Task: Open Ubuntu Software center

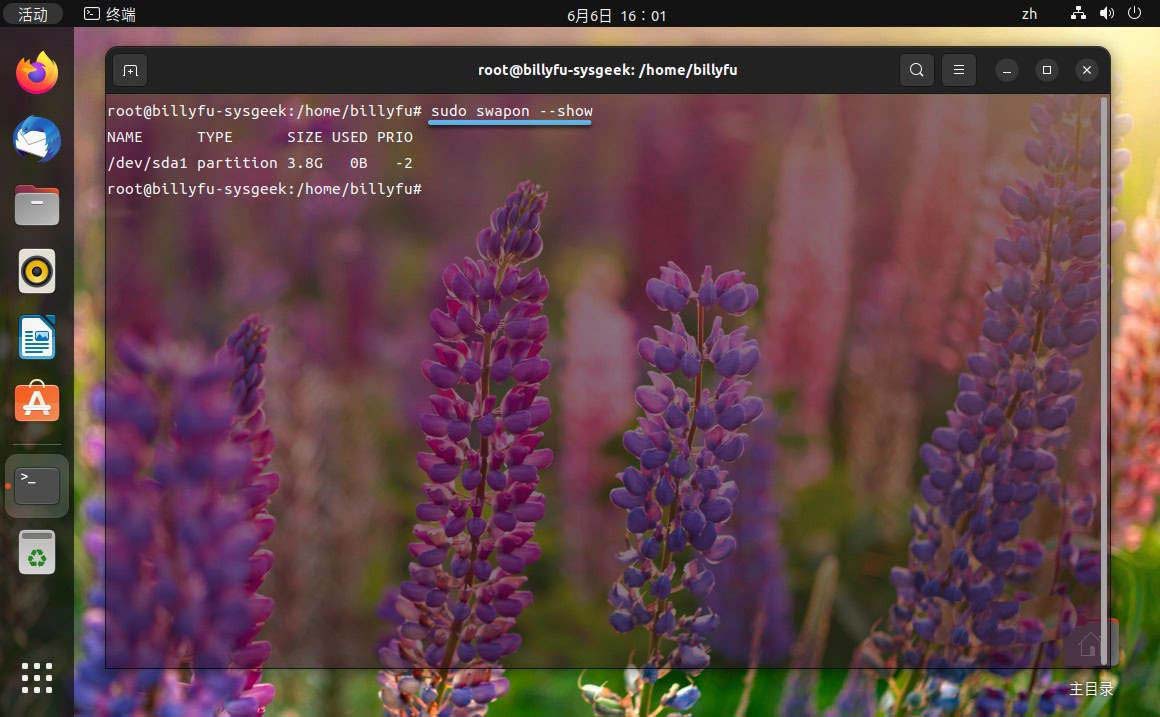Action: pyautogui.click(x=37, y=402)
